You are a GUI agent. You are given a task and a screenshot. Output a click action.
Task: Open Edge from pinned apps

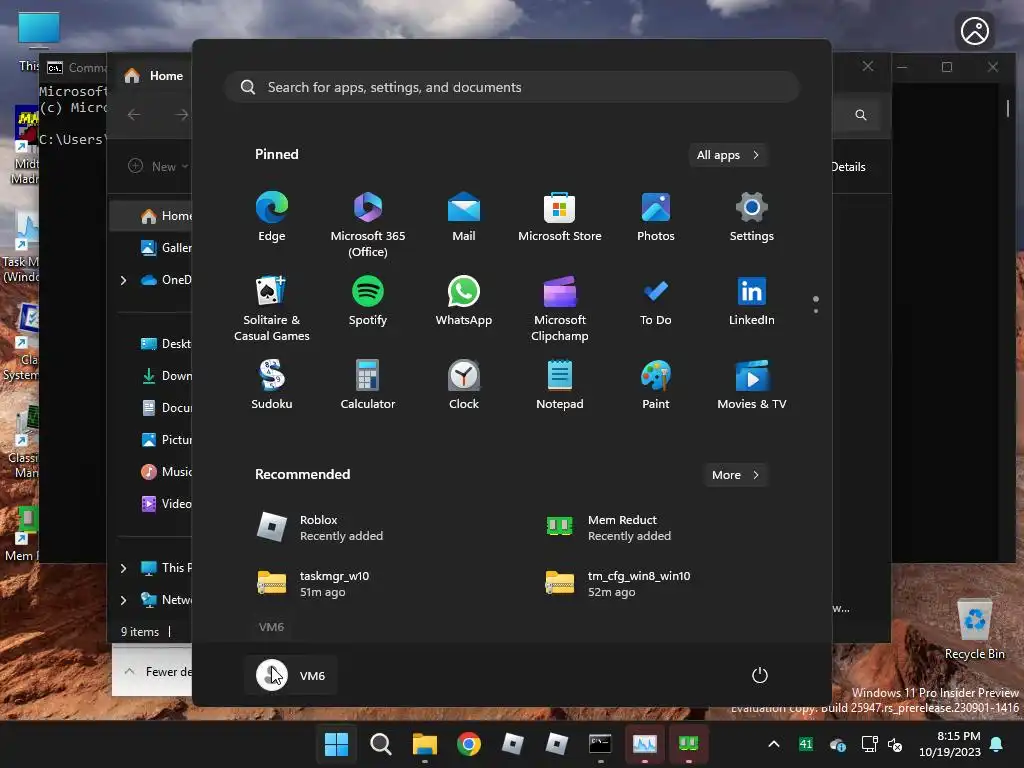(272, 217)
